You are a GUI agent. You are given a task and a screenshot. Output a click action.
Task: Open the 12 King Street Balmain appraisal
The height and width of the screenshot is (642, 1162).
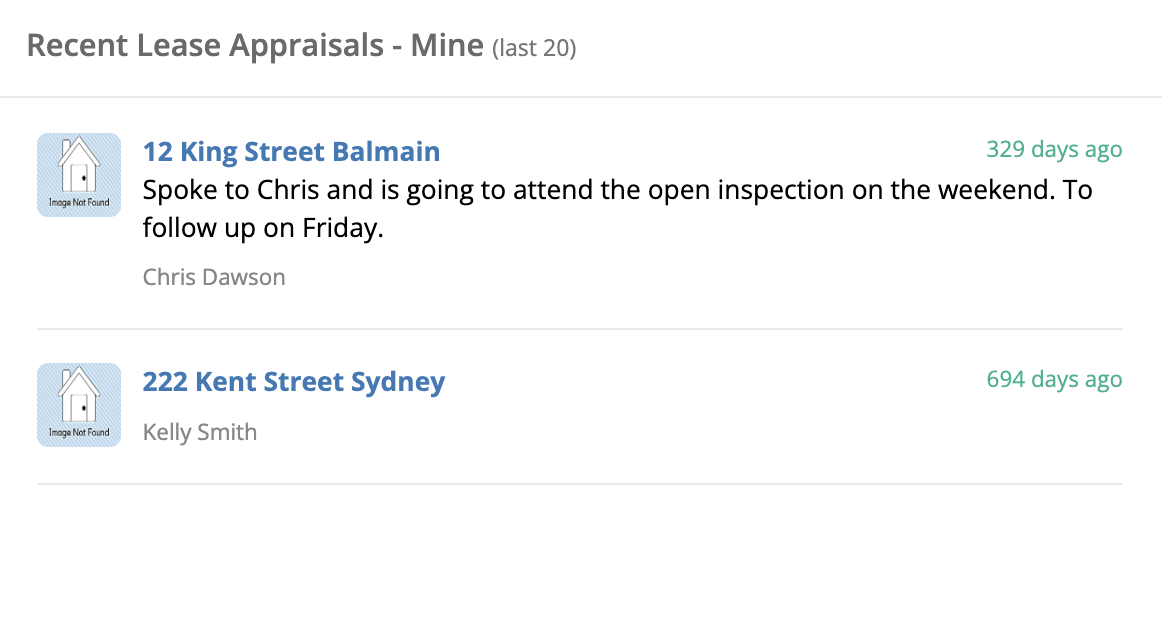[x=291, y=151]
